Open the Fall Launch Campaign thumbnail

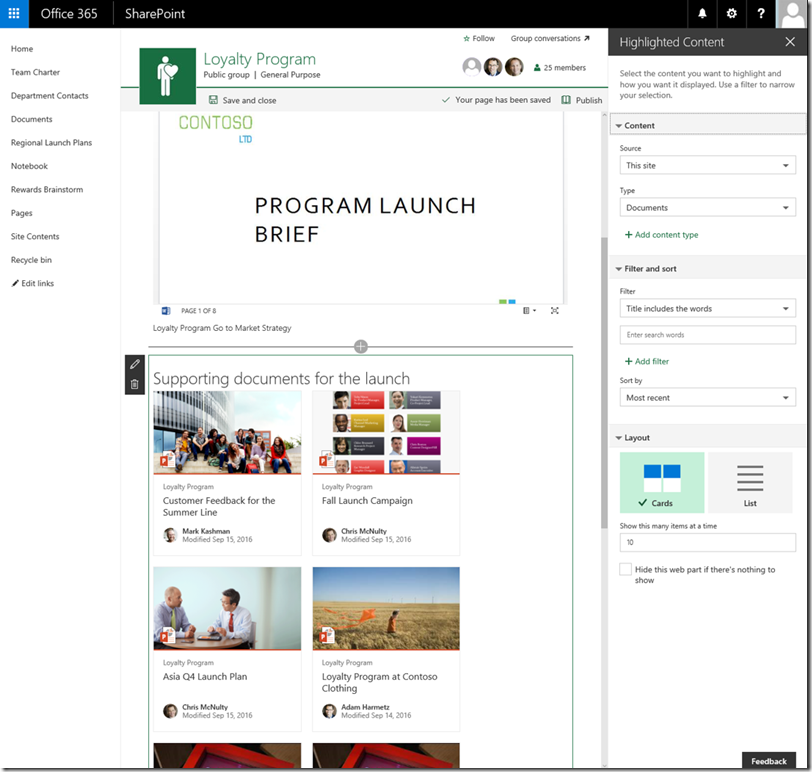coord(386,432)
